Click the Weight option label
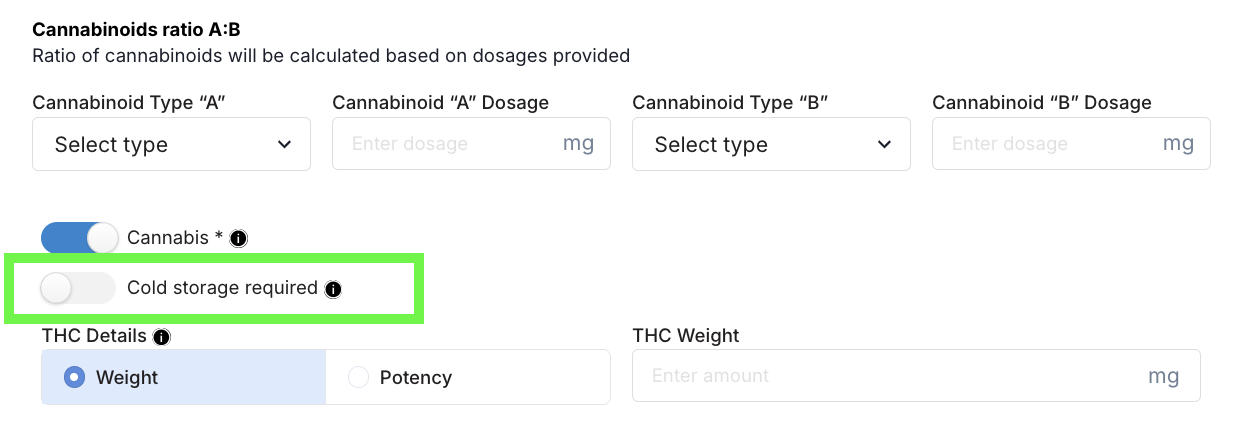The image size is (1238, 422). [x=127, y=378]
